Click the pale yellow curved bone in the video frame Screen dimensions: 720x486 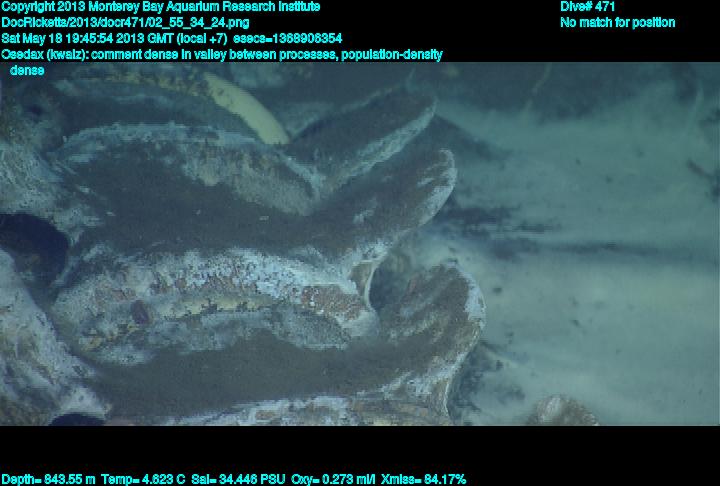[248, 108]
